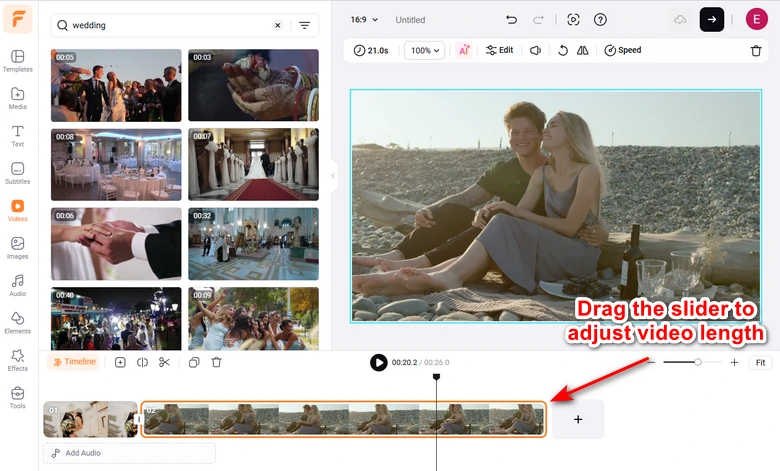This screenshot has width=780, height=471.
Task: Flip the selected video clip
Action: [583, 50]
